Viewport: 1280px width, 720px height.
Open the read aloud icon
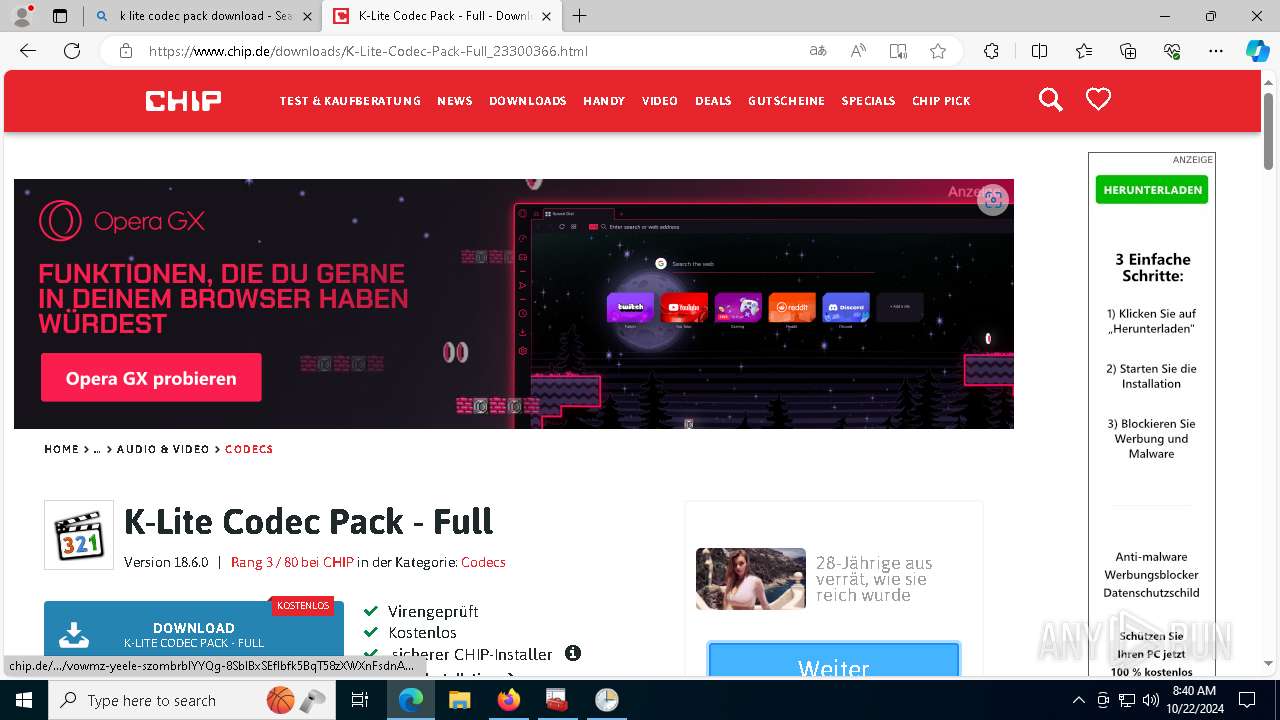[858, 51]
